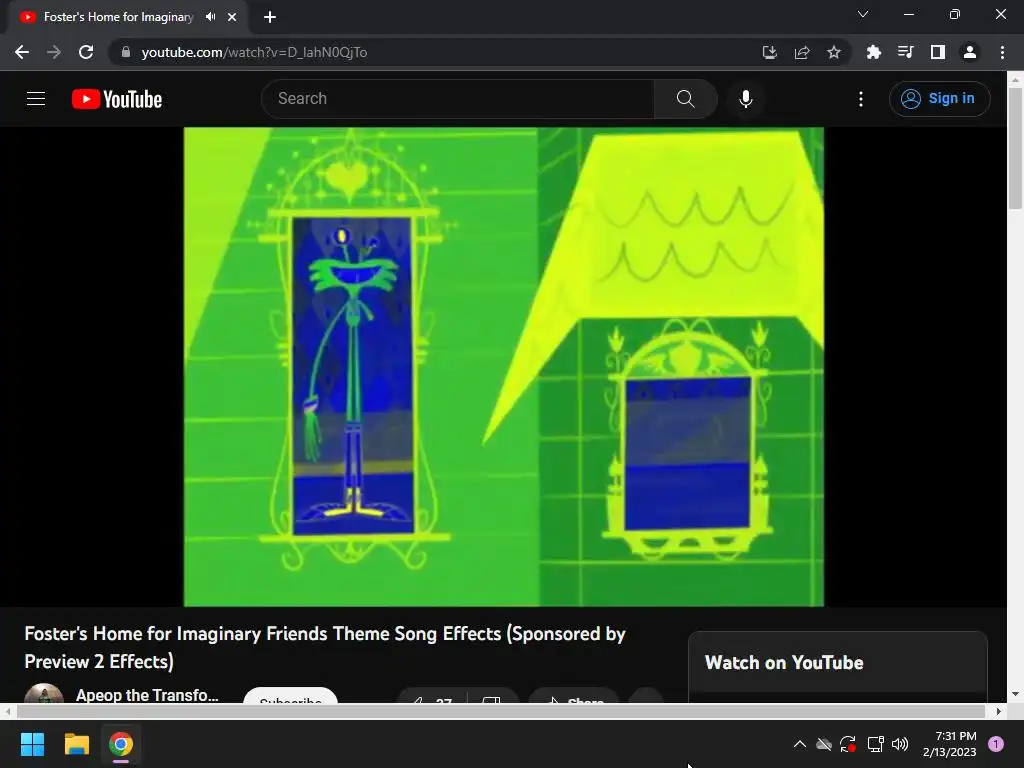Viewport: 1024px width, 768px height.
Task: Click the video player to pause
Action: click(x=504, y=366)
